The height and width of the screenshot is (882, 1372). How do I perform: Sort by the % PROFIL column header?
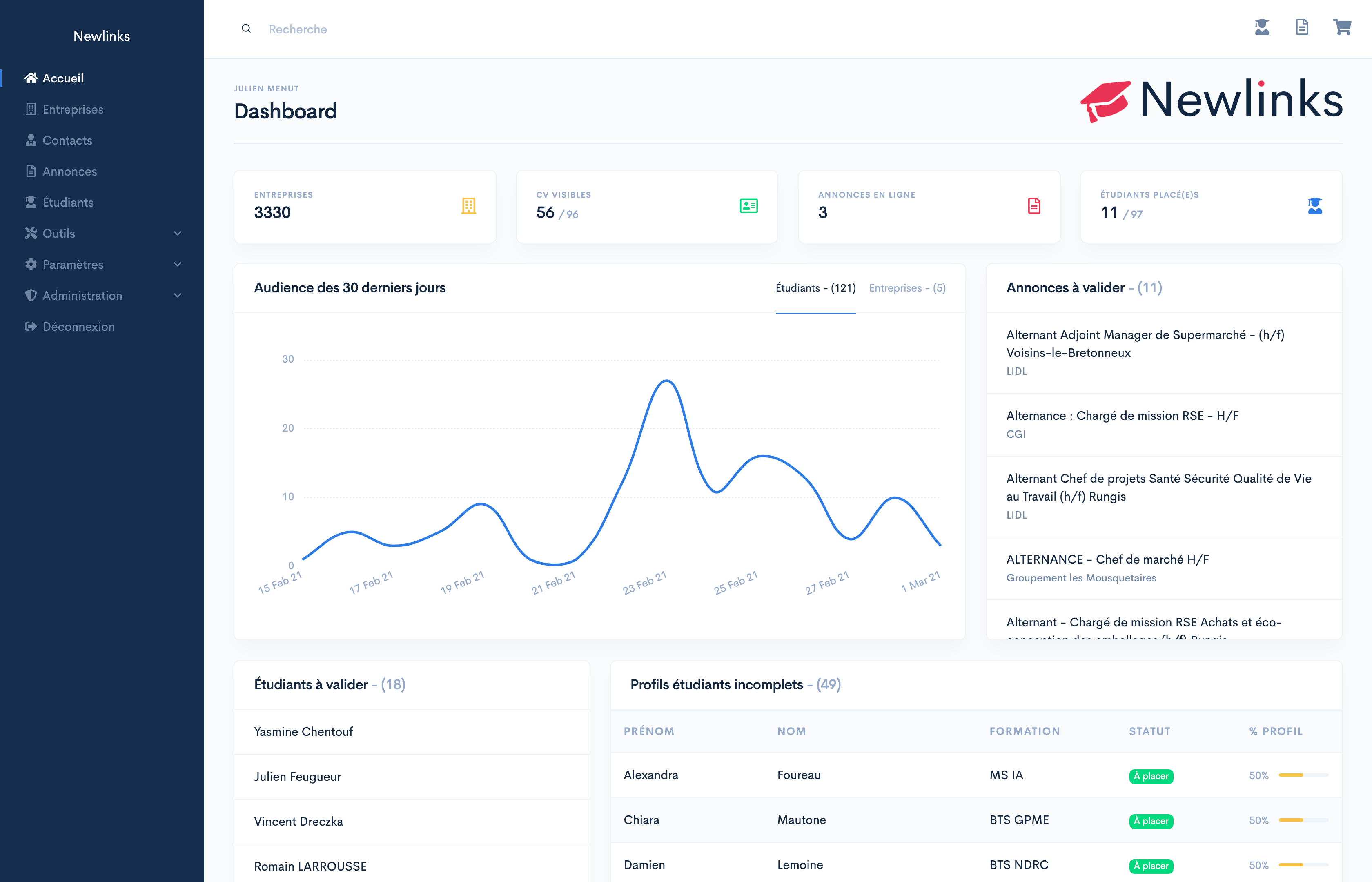point(1276,731)
